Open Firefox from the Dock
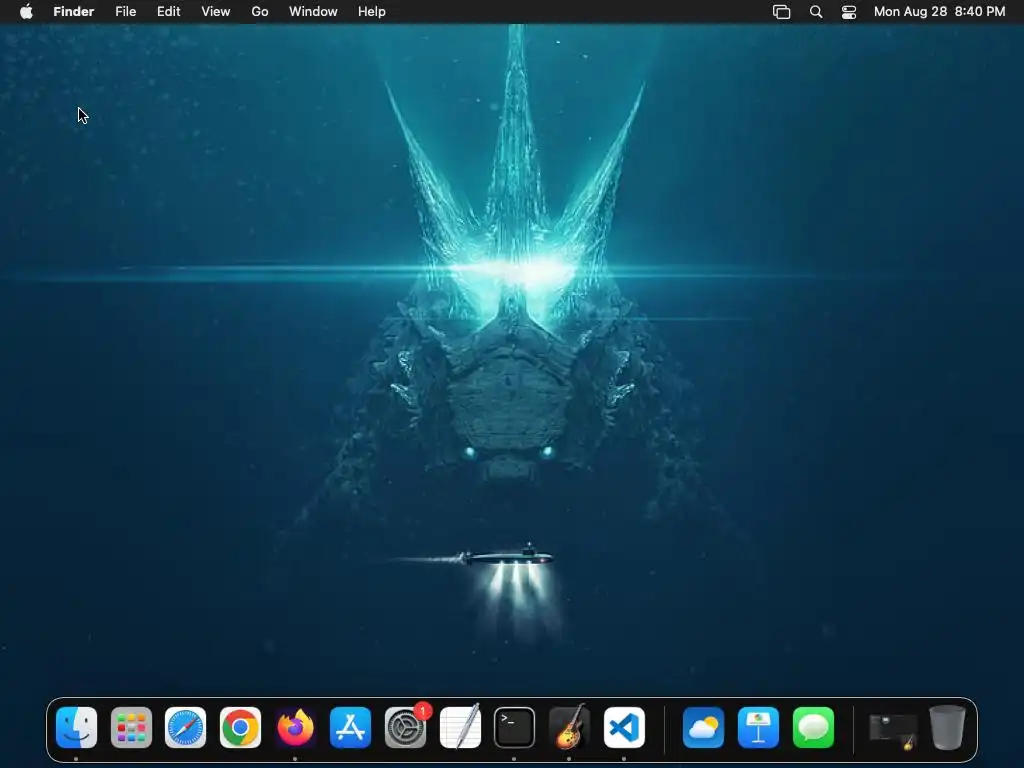Screen dimensions: 1024x768 [x=295, y=727]
